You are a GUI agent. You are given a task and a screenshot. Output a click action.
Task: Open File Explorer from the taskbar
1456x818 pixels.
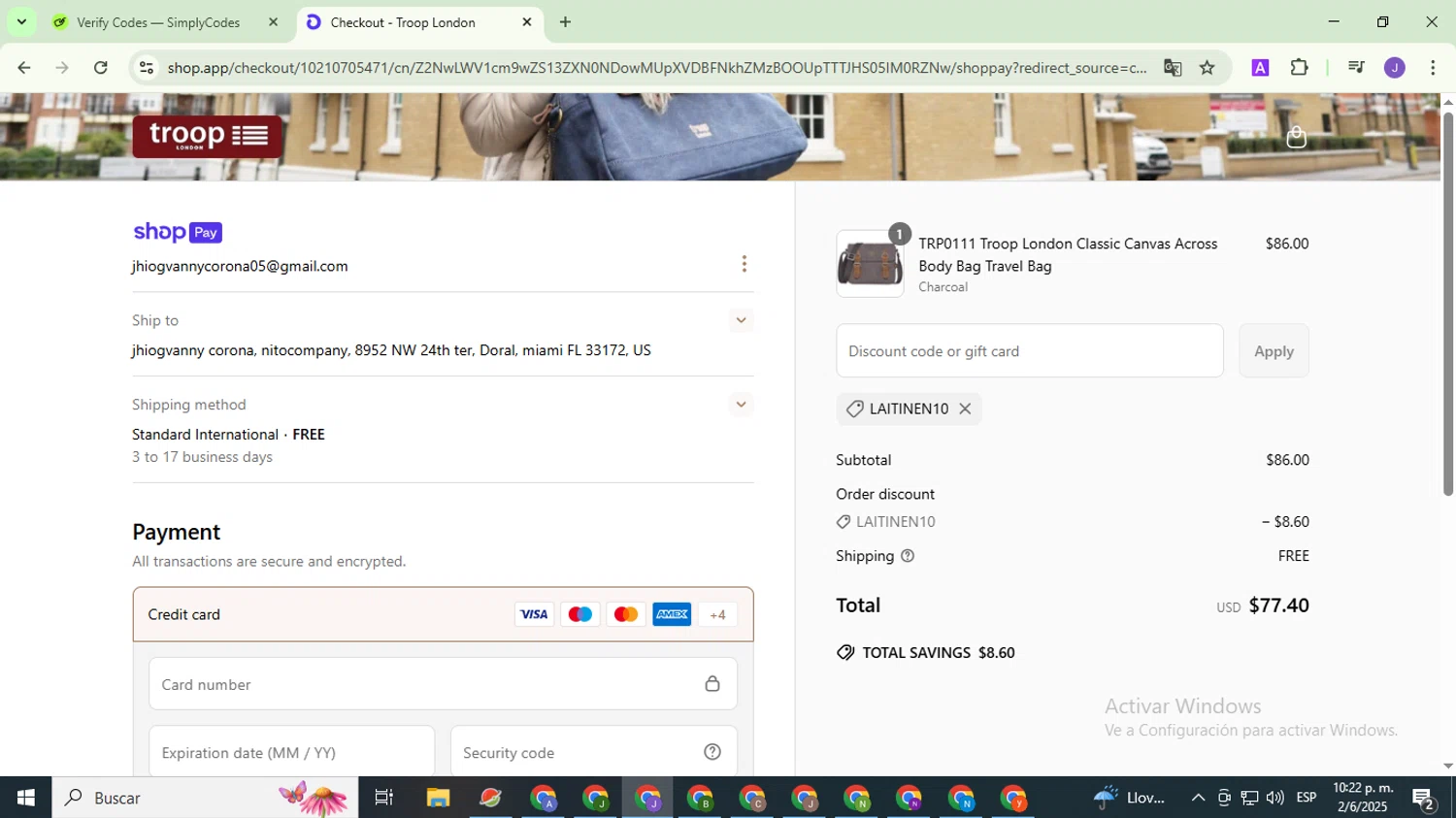coord(438,798)
